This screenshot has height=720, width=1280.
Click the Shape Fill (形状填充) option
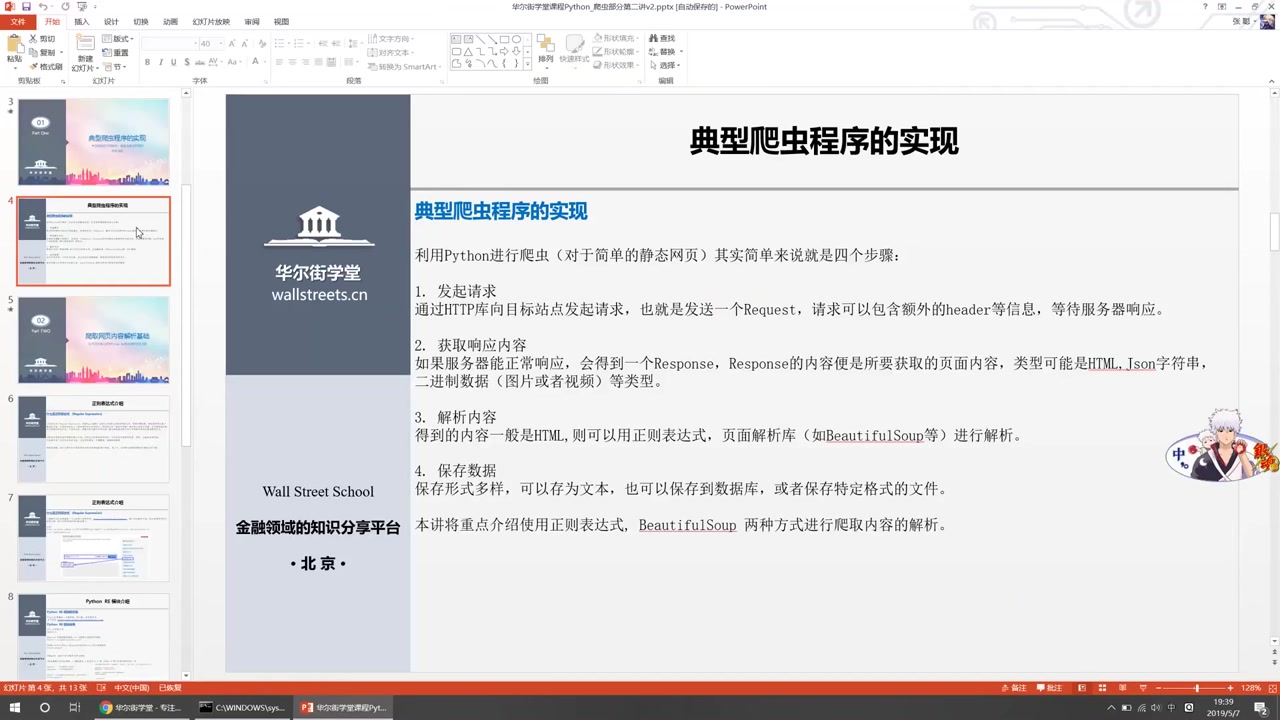619,38
